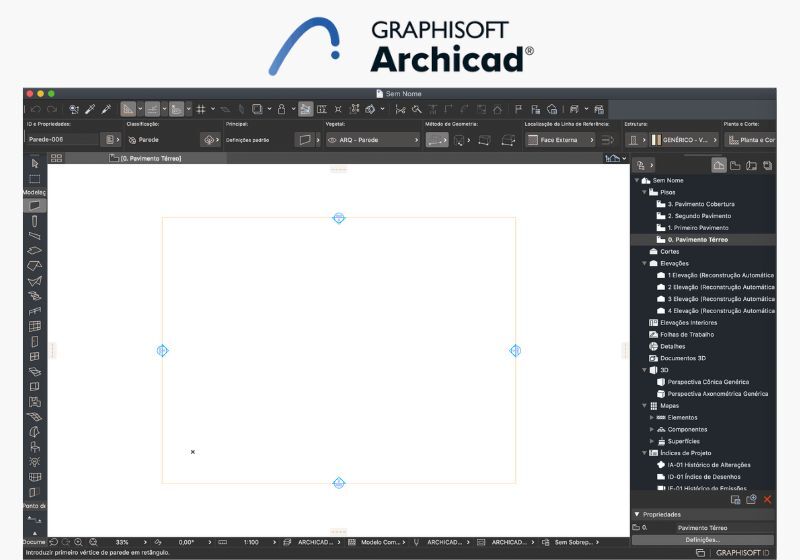Select the Shell tool in the toolbox
The image size is (800, 560).
tap(35, 281)
